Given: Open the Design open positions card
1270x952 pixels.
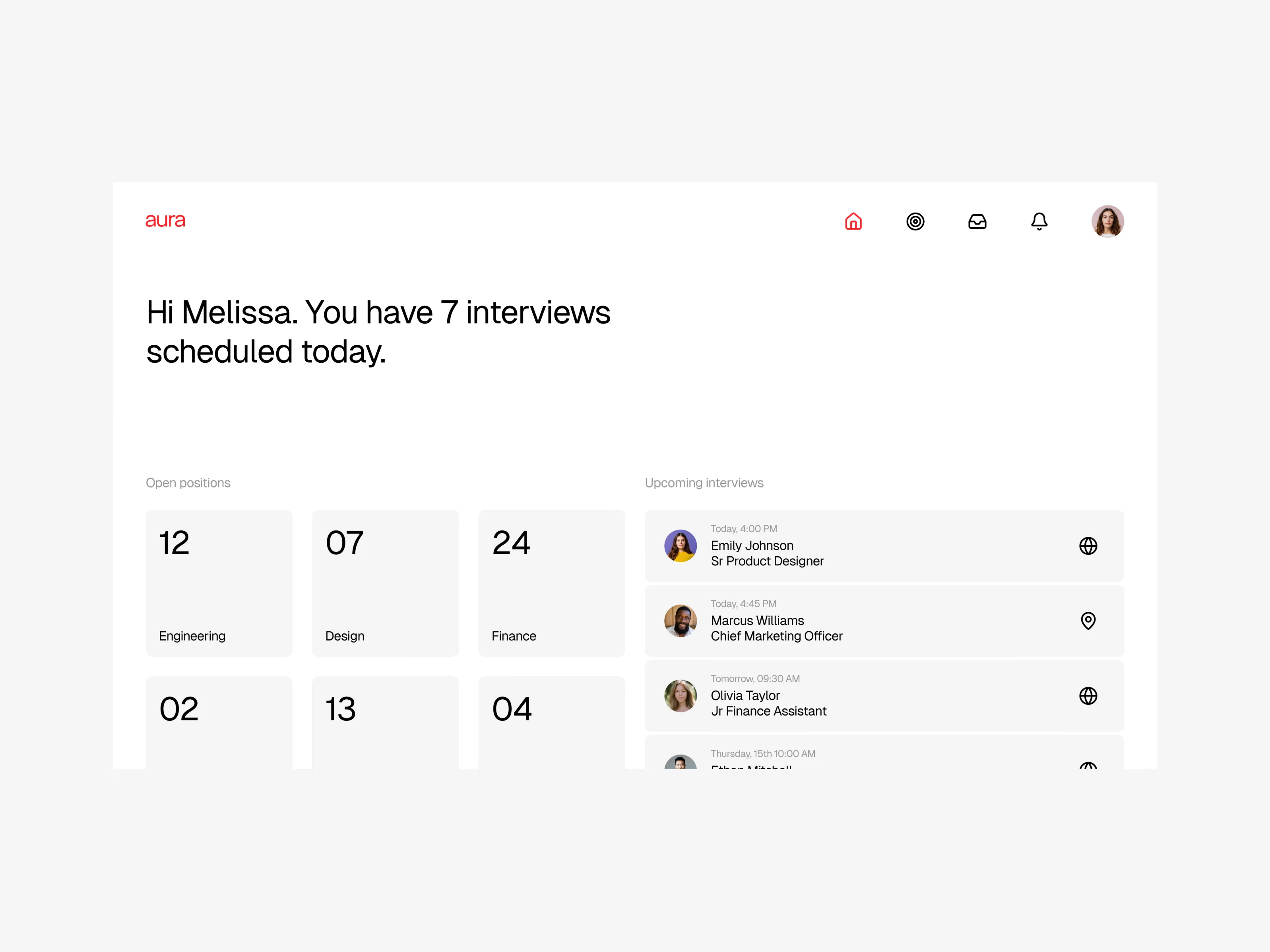Looking at the screenshot, I should tap(385, 583).
